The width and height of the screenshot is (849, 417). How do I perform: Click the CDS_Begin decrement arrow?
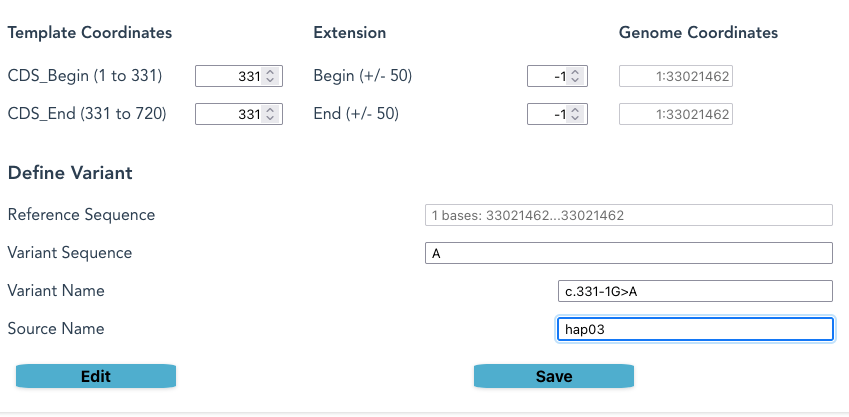pyautogui.click(x=272, y=81)
